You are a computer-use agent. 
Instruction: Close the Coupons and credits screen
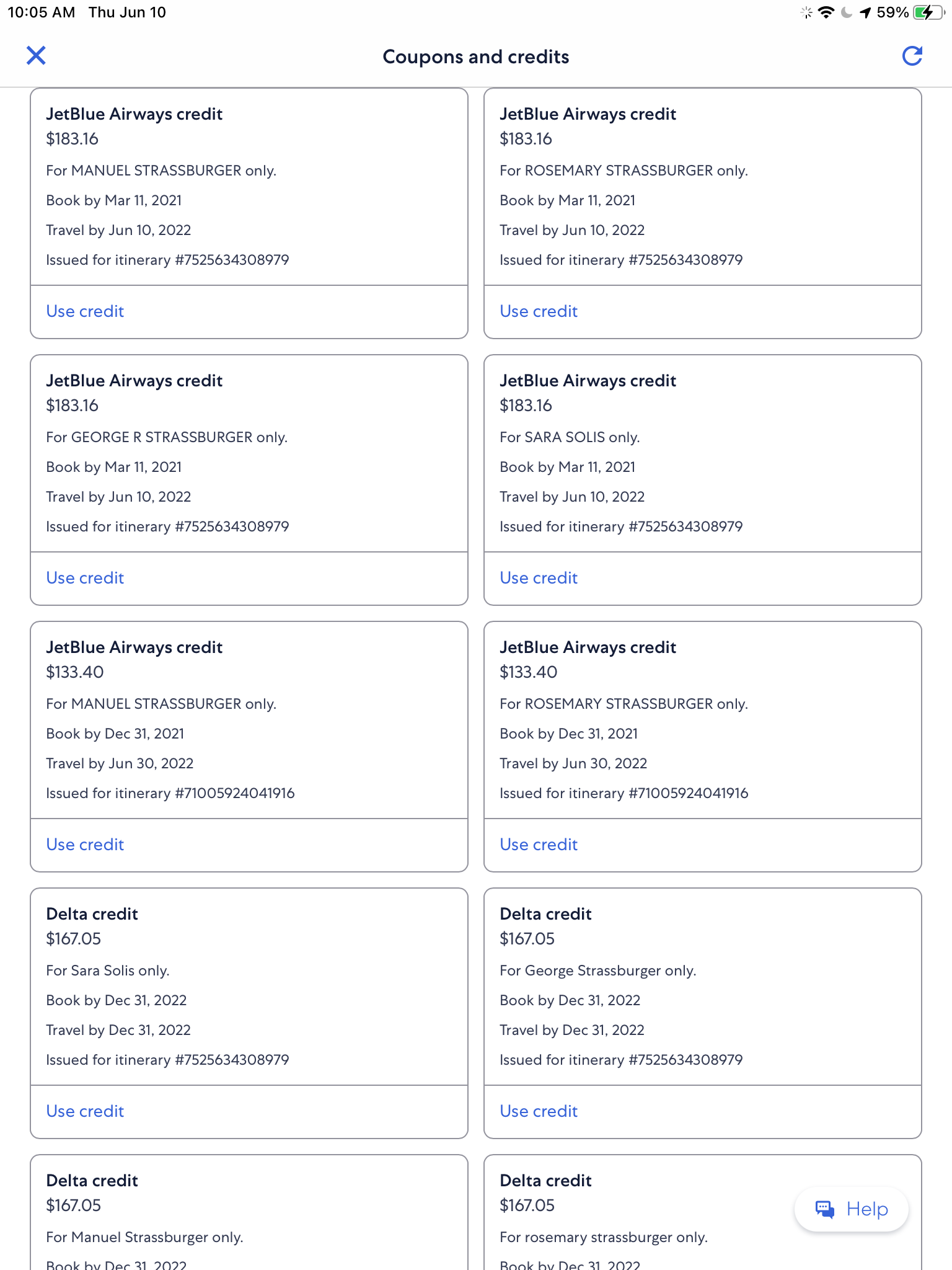click(x=36, y=56)
